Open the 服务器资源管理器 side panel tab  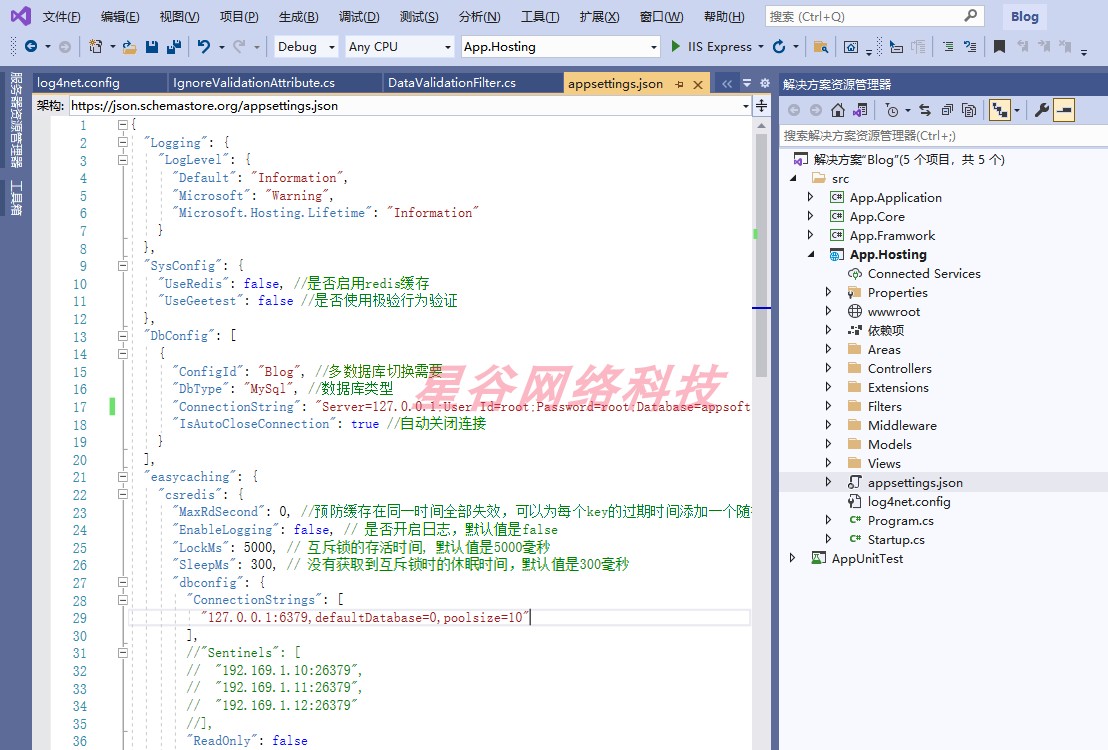pyautogui.click(x=16, y=119)
